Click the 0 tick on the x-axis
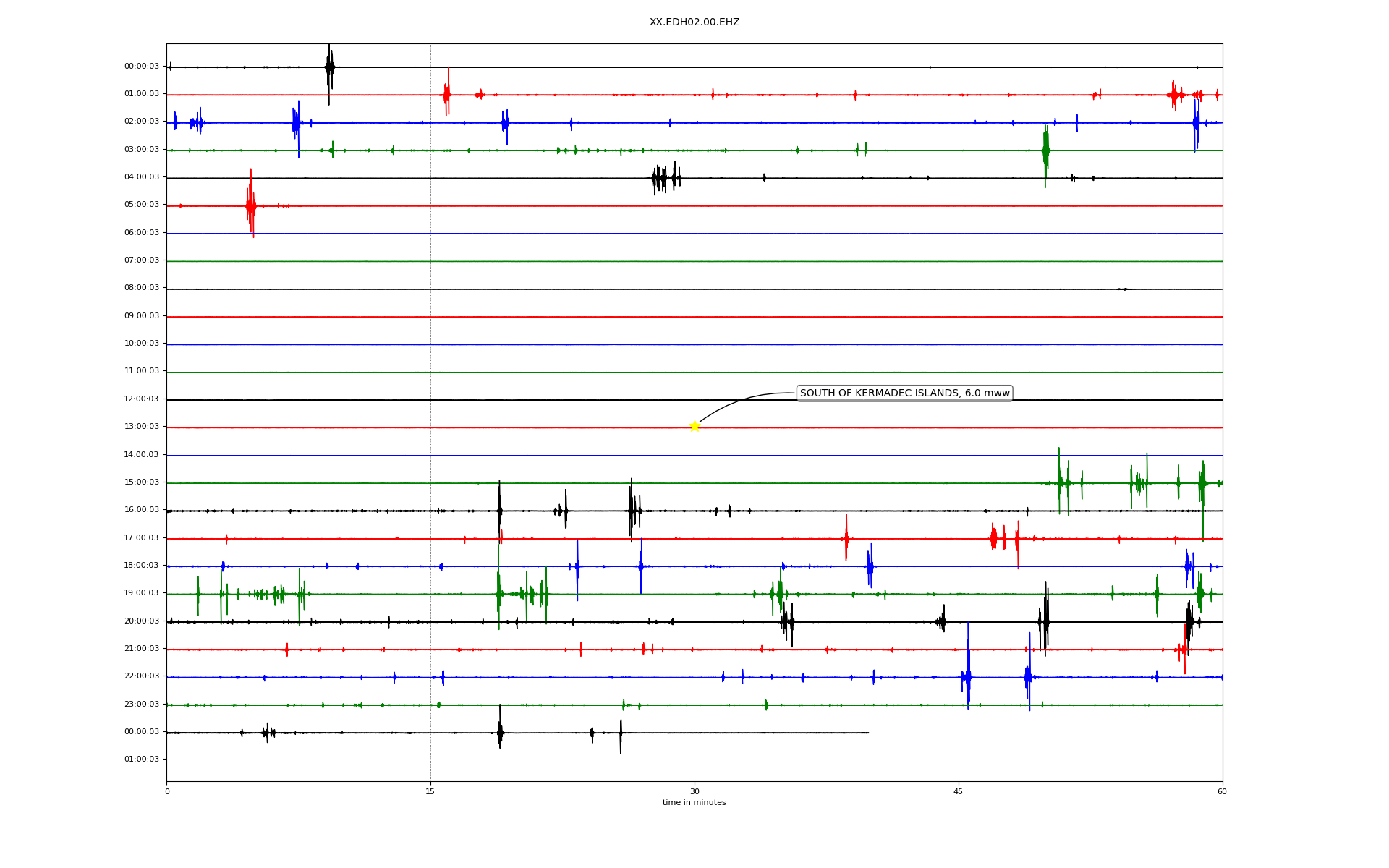 pyautogui.click(x=167, y=791)
